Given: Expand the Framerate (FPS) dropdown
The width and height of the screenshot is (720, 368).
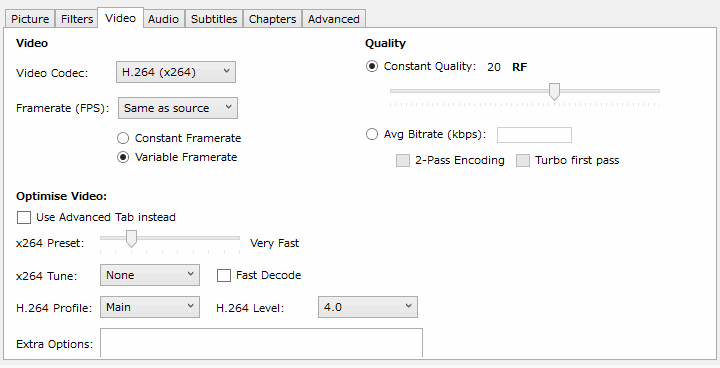Looking at the screenshot, I should coord(178,108).
